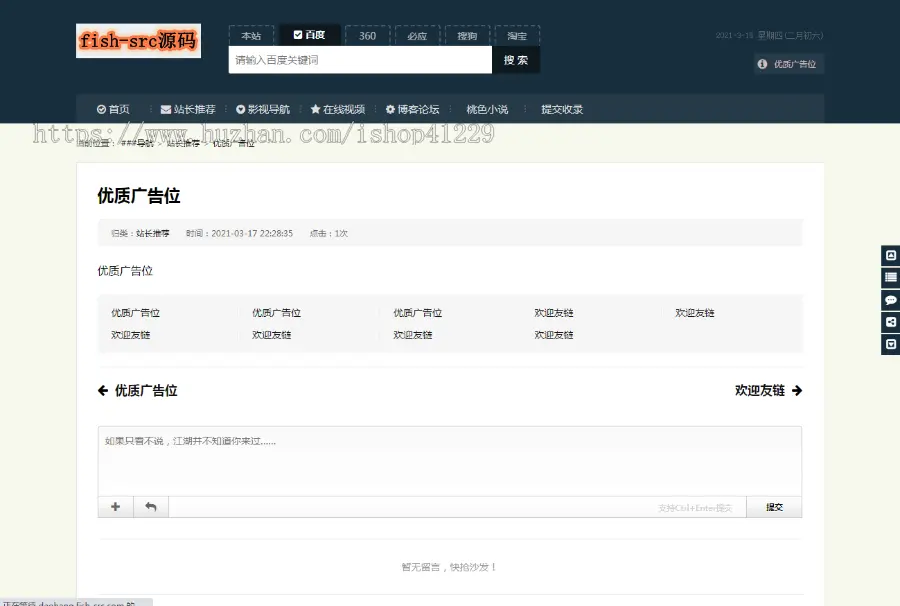Submit comment with 提交 button
Image resolution: width=900 pixels, height=606 pixels.
tap(774, 507)
